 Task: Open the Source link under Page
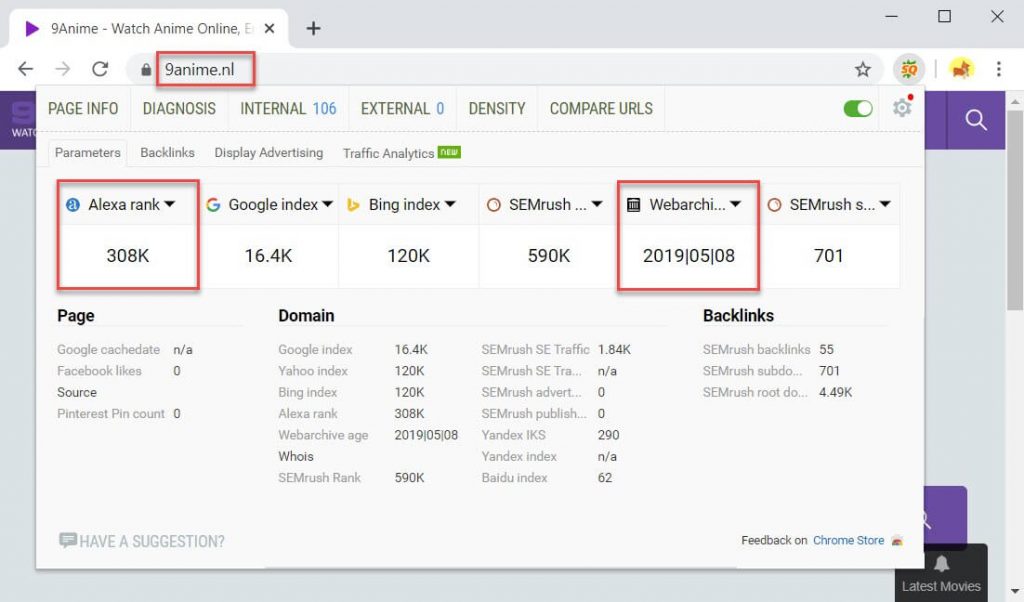76,392
